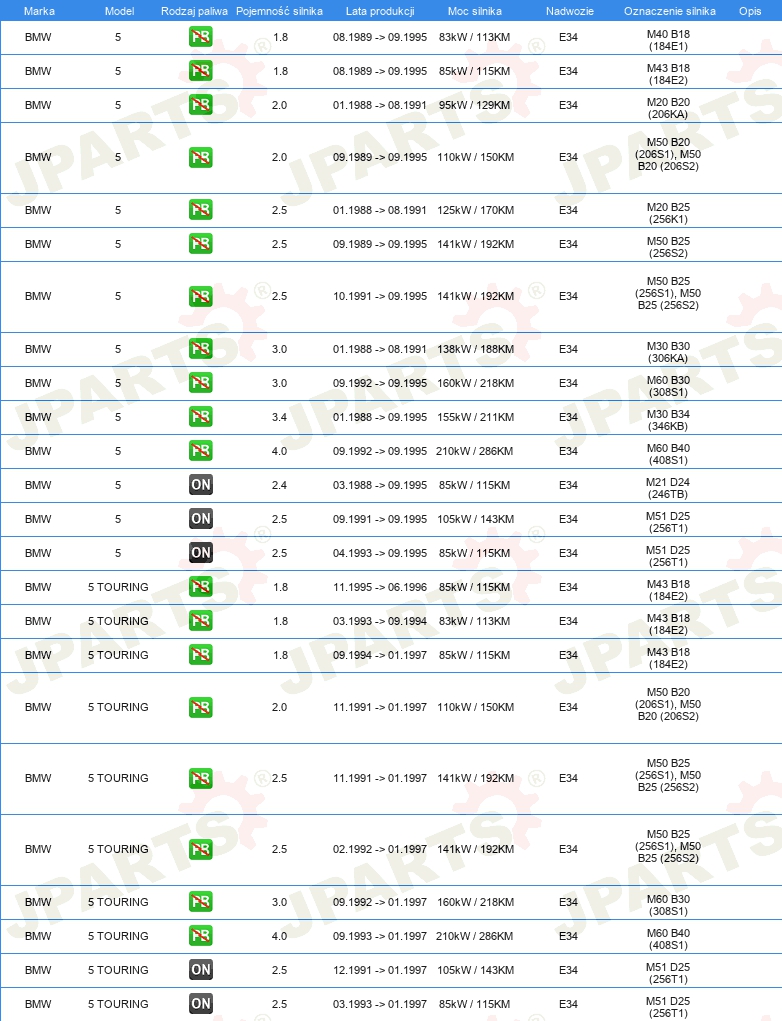
Task: Select the Moc silnika column header
Action: [x=475, y=11]
